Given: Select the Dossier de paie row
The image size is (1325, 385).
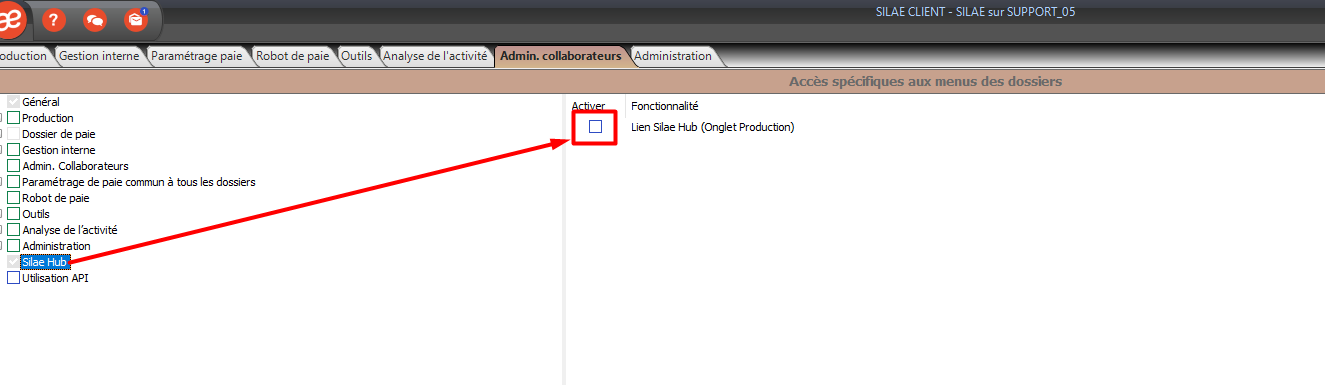Looking at the screenshot, I should pos(58,134).
